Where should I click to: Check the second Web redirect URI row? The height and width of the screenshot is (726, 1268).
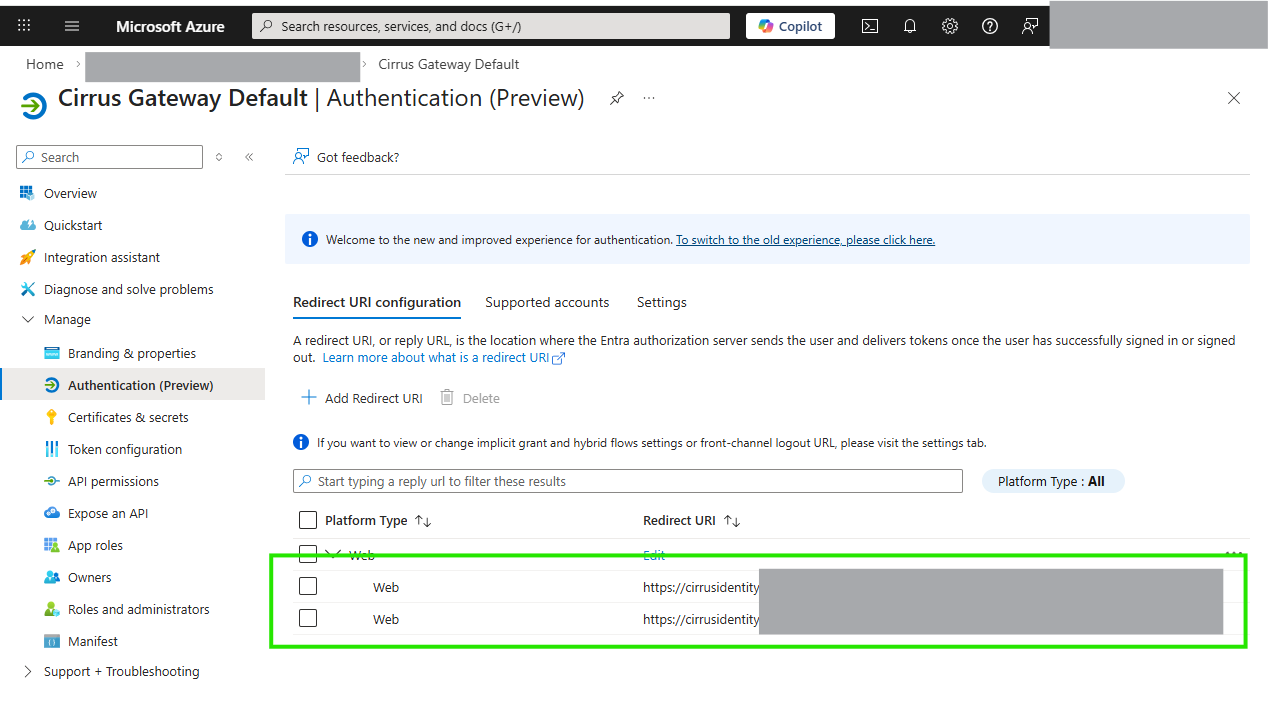pyautogui.click(x=308, y=618)
